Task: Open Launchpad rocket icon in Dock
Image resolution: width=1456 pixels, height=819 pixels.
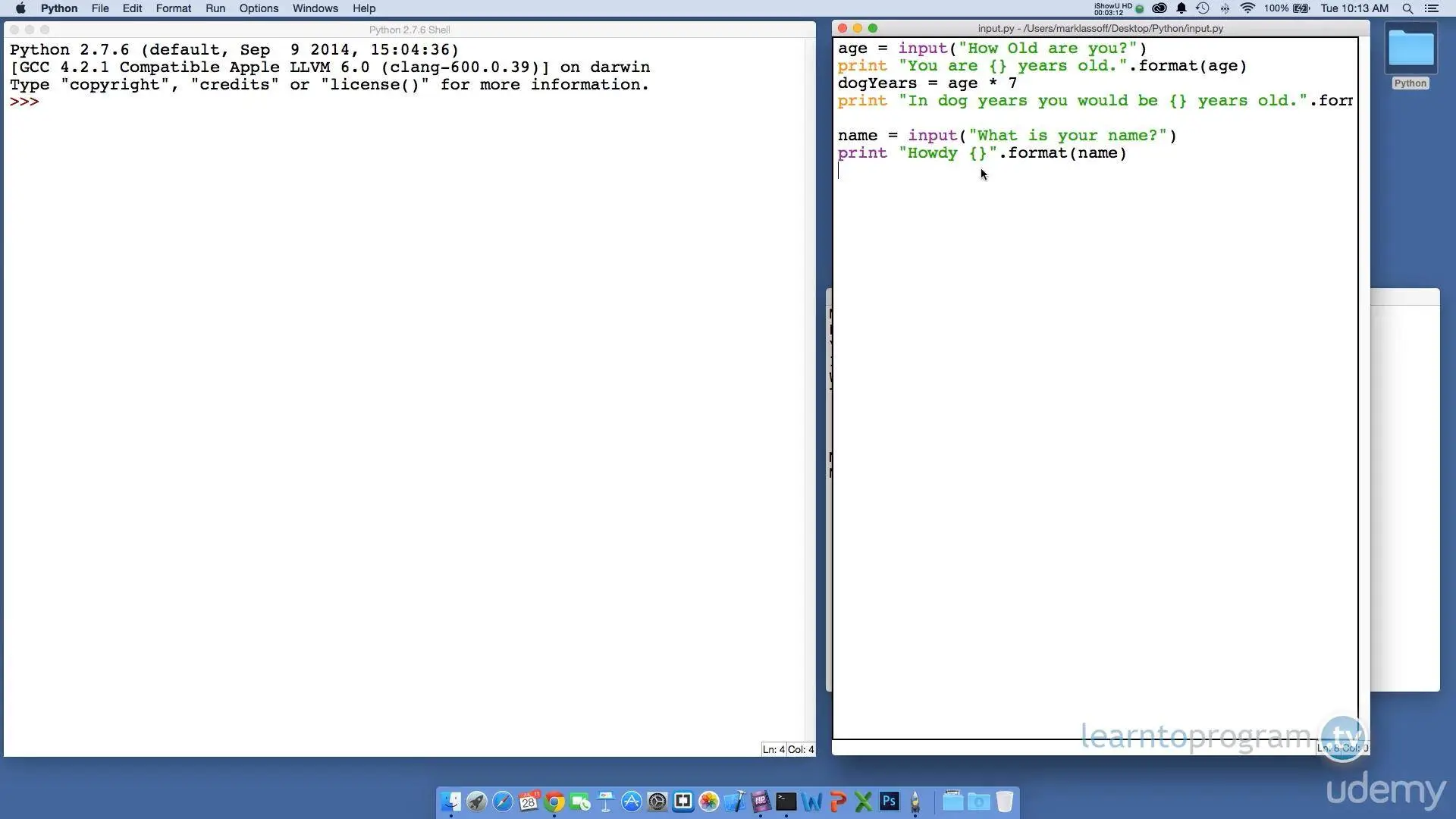Action: [x=477, y=802]
